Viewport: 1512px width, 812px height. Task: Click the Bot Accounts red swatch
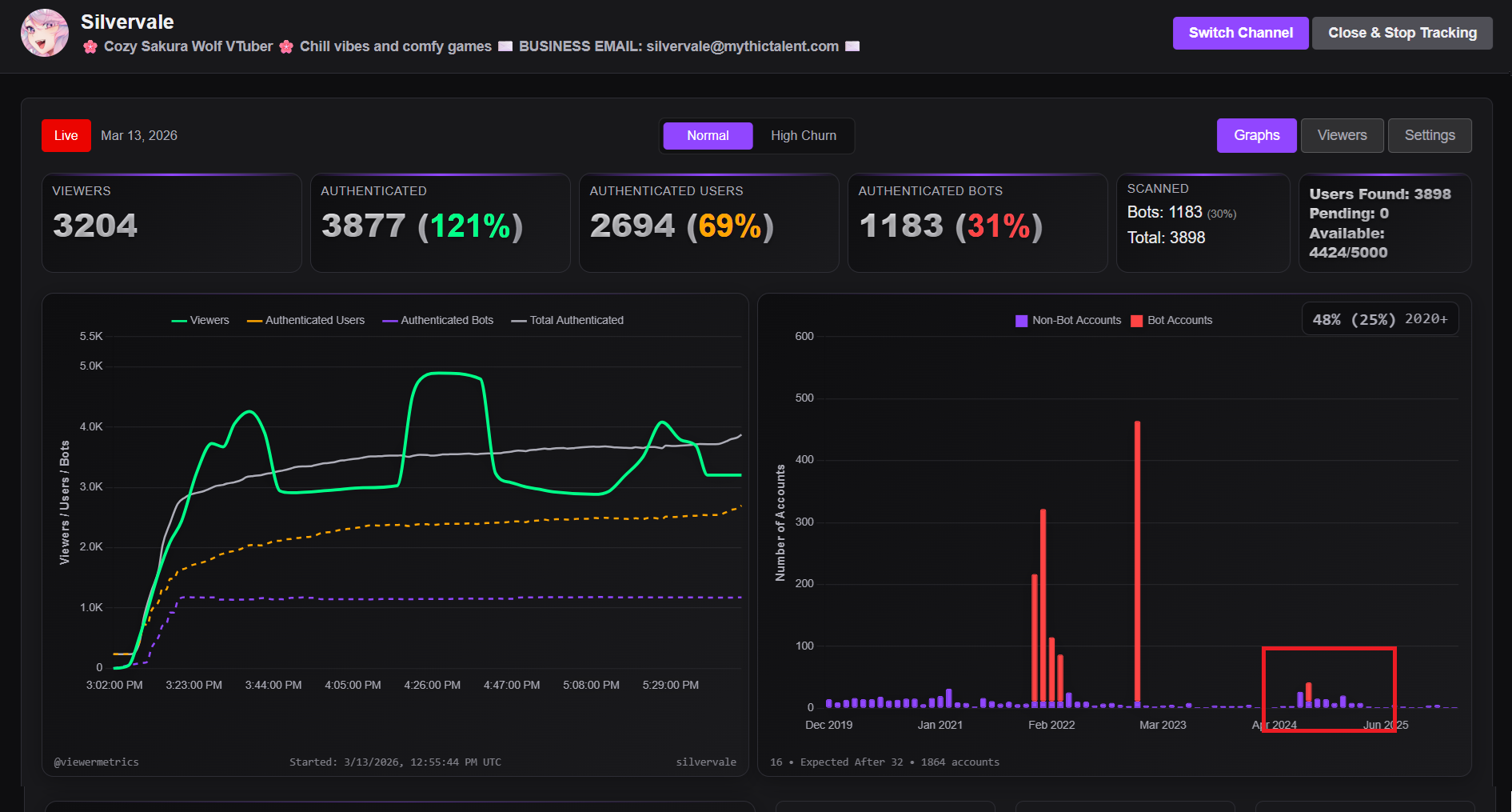[x=1136, y=321]
